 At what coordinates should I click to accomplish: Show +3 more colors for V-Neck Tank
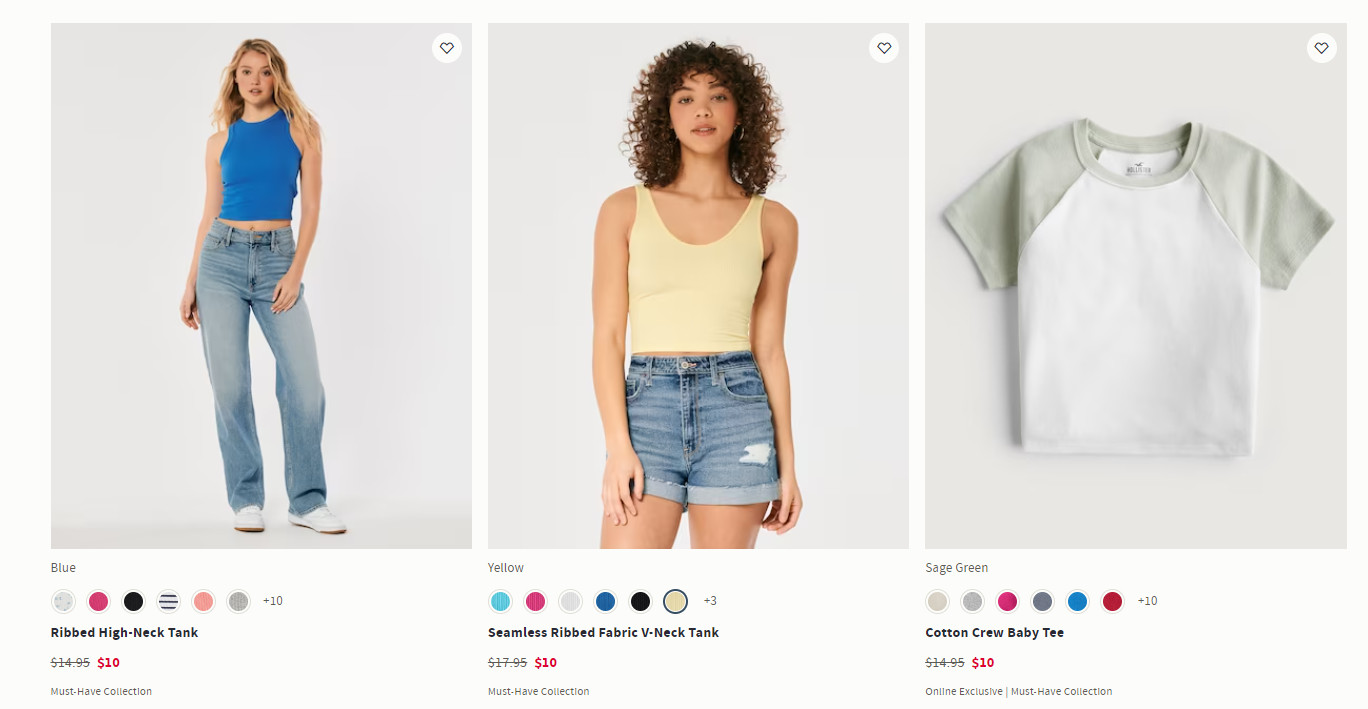coord(710,601)
